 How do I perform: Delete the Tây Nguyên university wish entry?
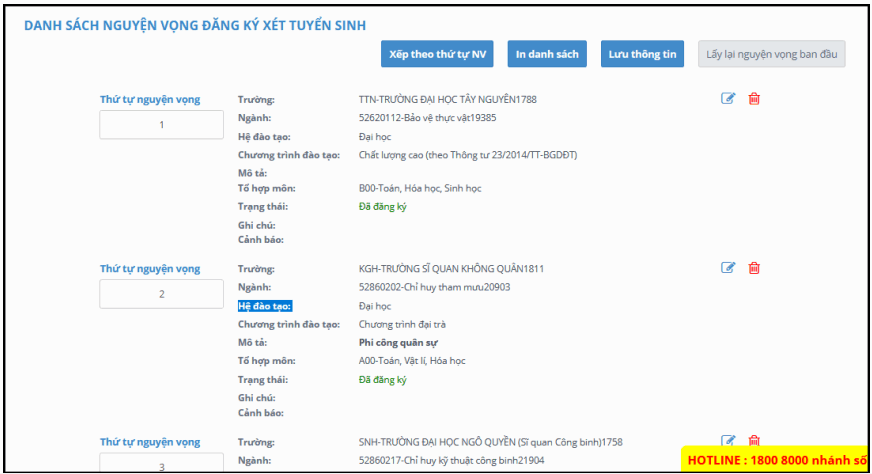tap(754, 99)
